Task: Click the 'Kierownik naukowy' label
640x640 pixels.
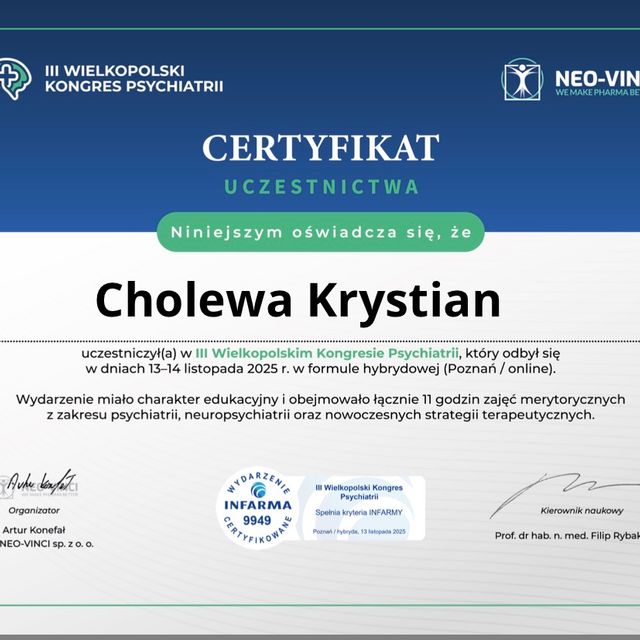Action: click(x=582, y=511)
